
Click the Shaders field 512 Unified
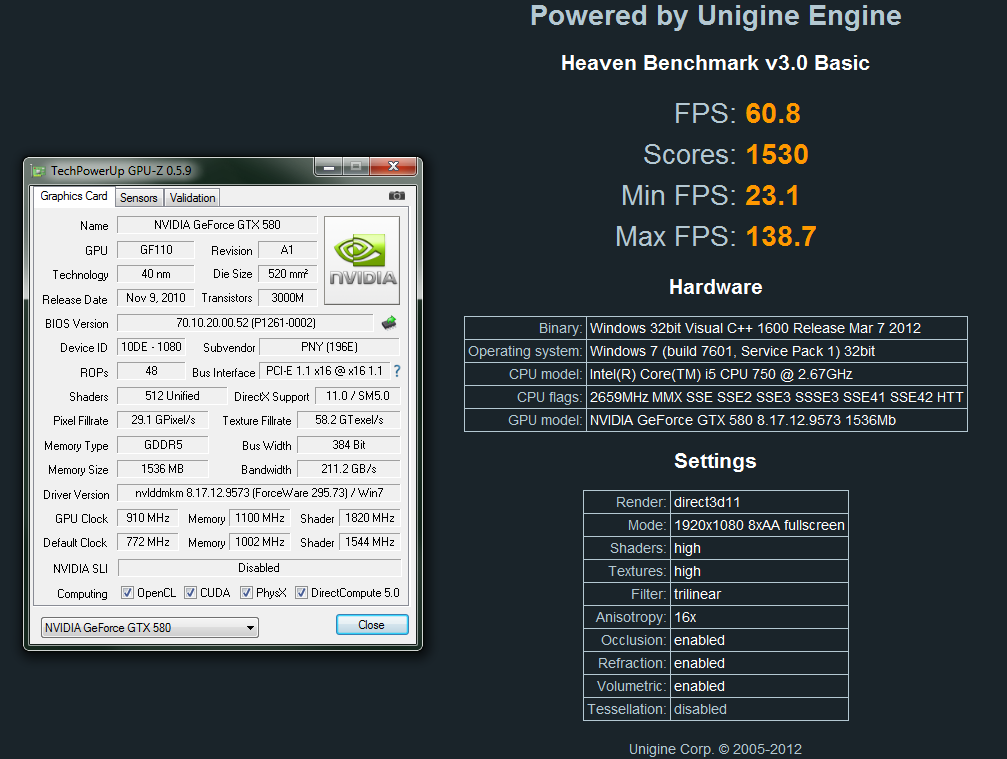pyautogui.click(x=172, y=396)
